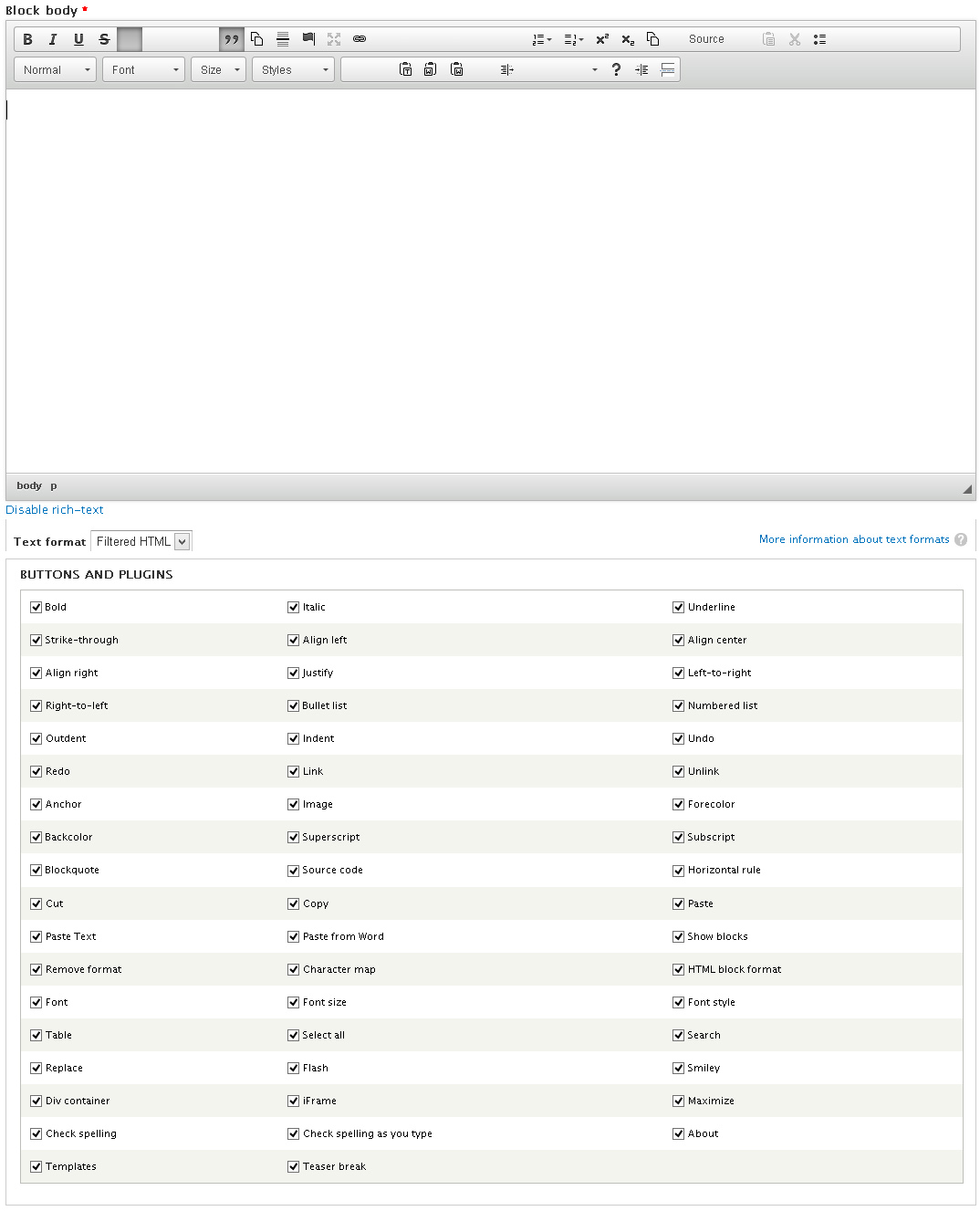The height and width of the screenshot is (1211, 980).
Task: Select the p element in the path bar
Action: pos(54,485)
